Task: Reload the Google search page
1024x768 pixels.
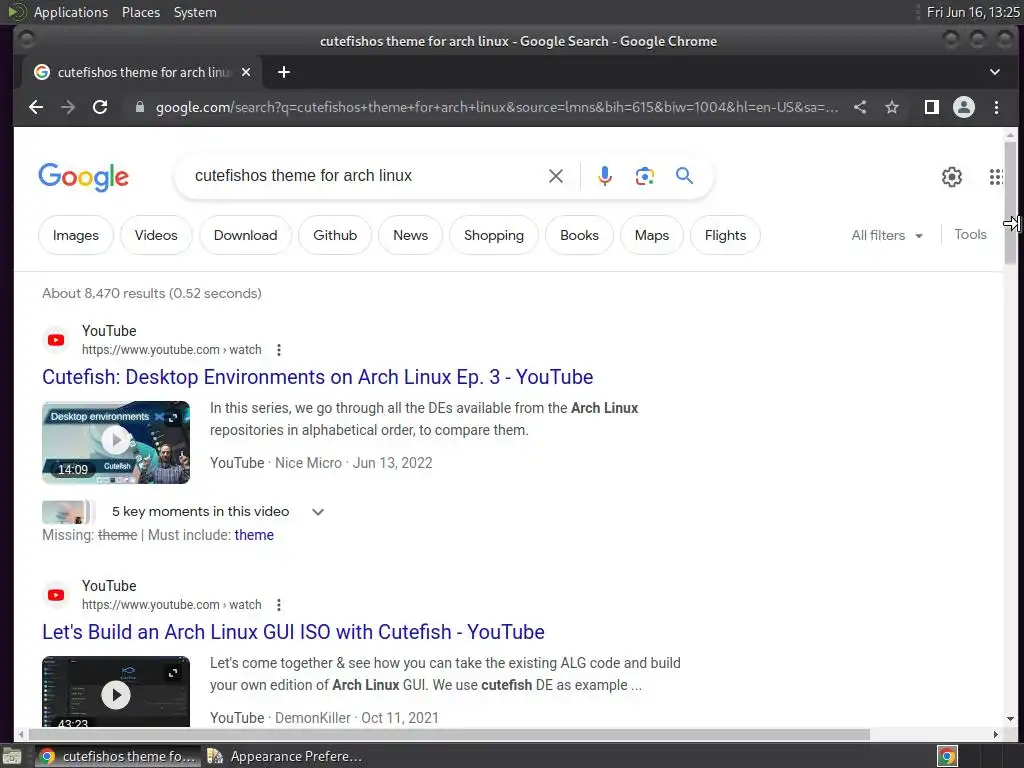Action: click(100, 107)
